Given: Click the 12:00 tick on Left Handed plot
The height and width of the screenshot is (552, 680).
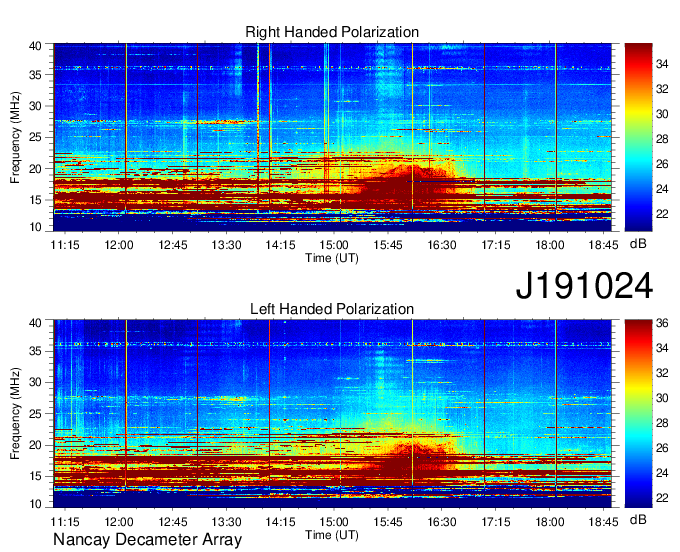Looking at the screenshot, I should coord(119,522).
